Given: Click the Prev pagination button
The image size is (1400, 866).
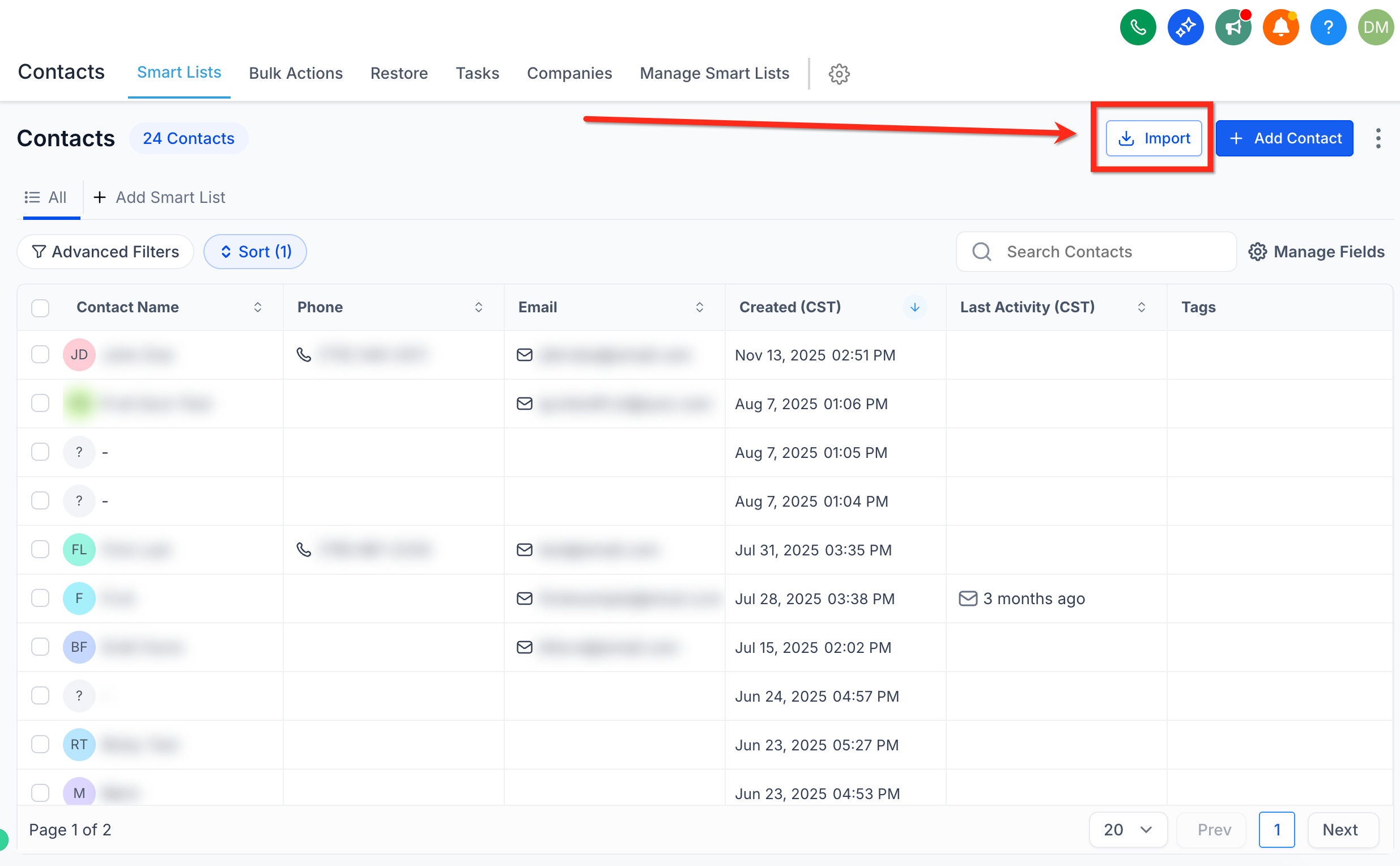Looking at the screenshot, I should tap(1211, 829).
